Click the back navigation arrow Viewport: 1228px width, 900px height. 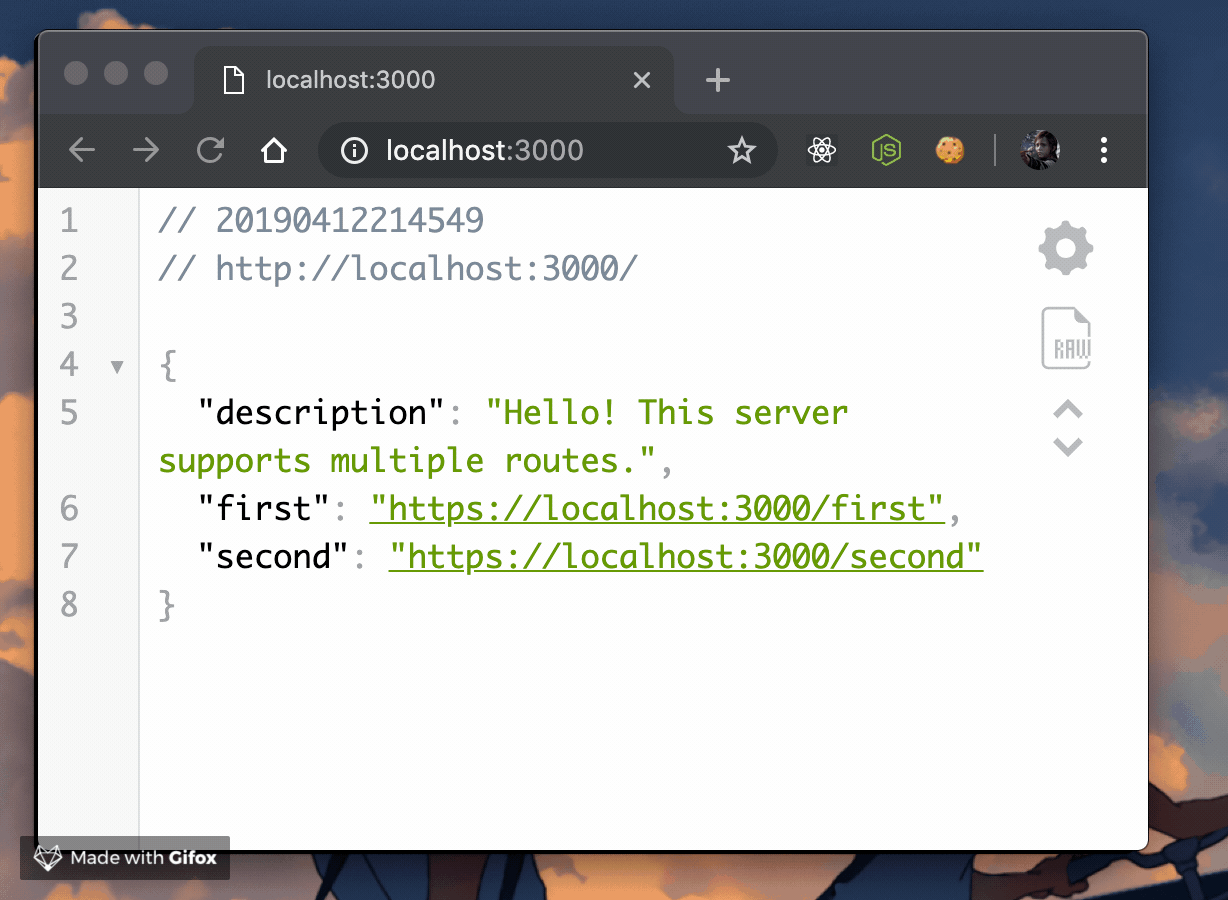81,150
